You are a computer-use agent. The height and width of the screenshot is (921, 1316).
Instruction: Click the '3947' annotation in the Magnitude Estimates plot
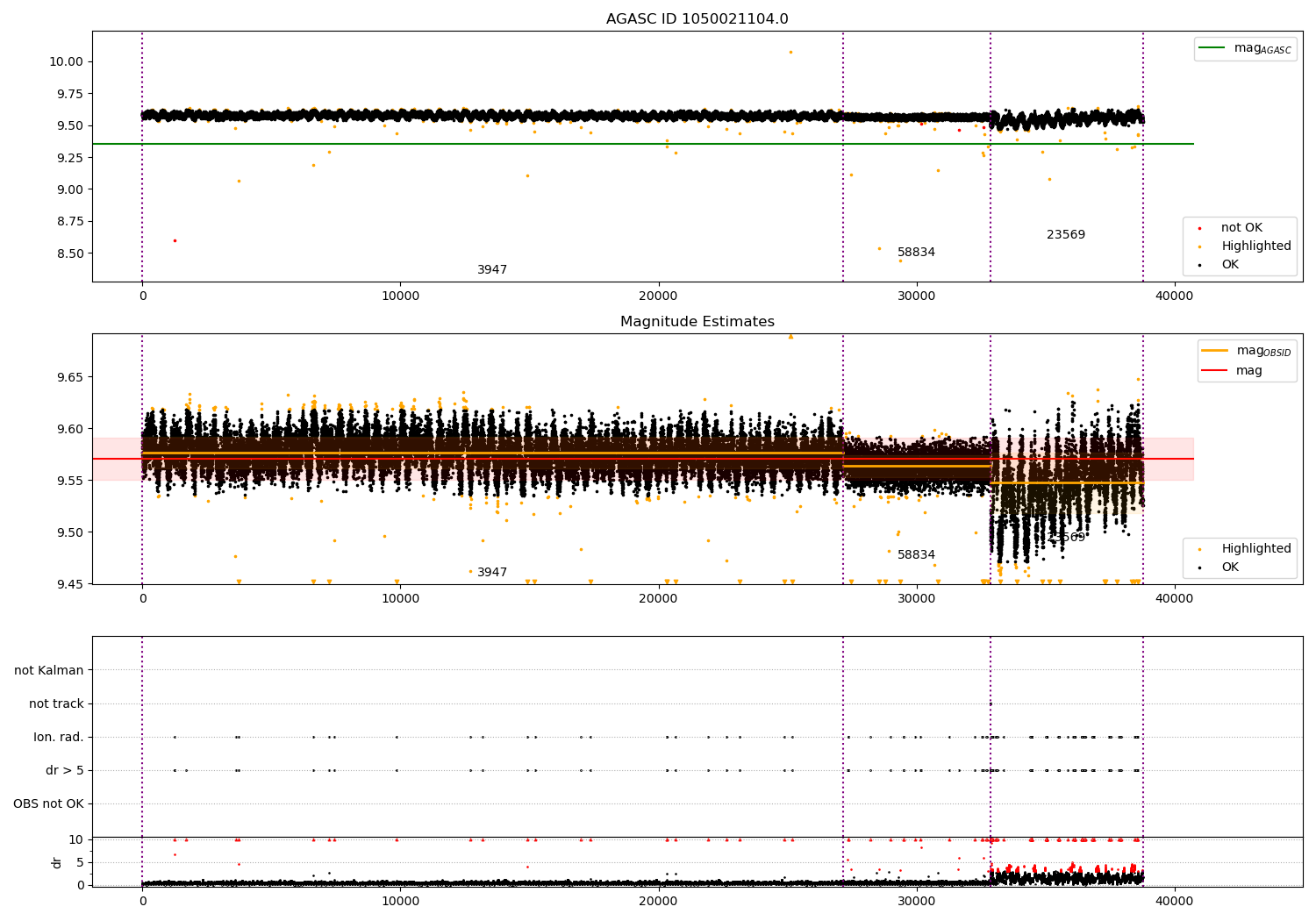[492, 573]
